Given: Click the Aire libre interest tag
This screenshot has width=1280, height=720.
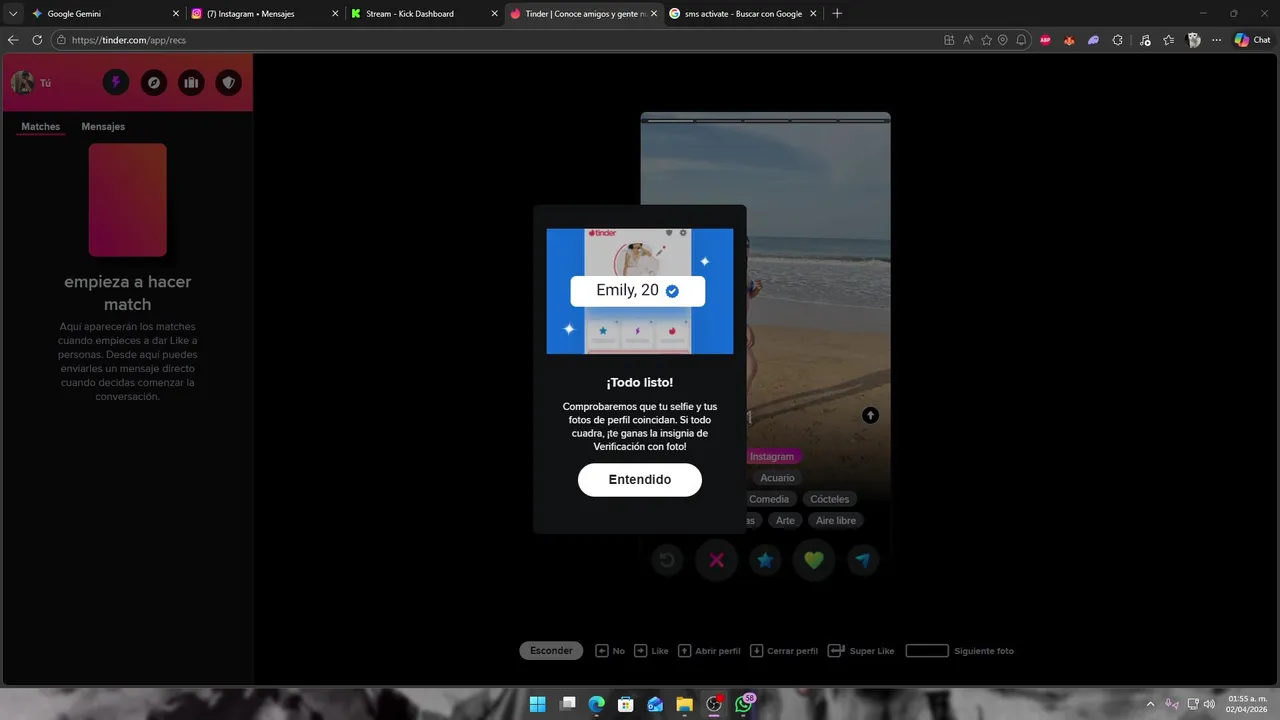Looking at the screenshot, I should click(836, 520).
